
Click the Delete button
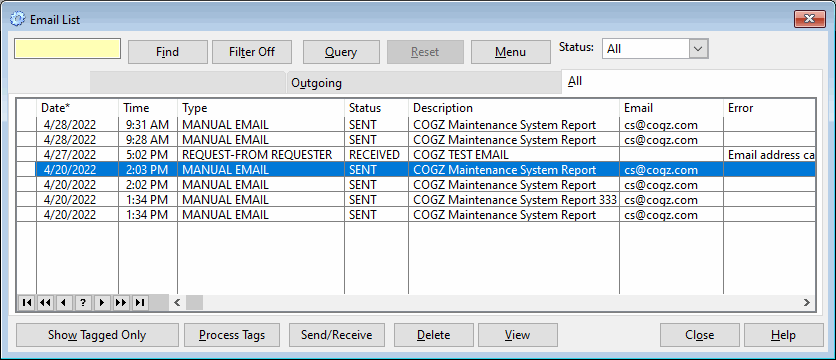(433, 335)
